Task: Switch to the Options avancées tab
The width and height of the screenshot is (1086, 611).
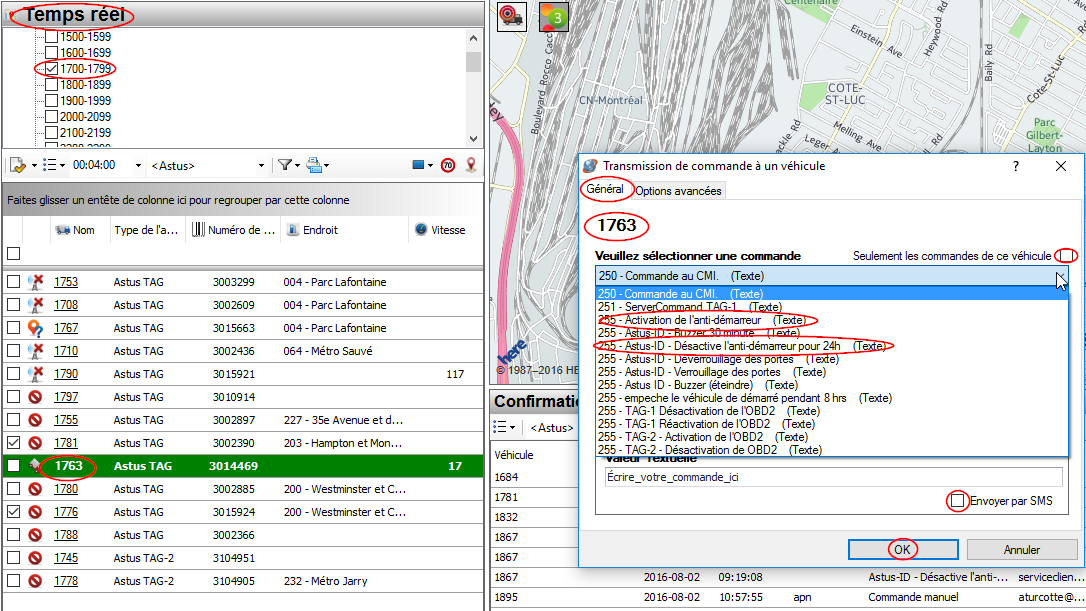Action: pyautogui.click(x=678, y=191)
